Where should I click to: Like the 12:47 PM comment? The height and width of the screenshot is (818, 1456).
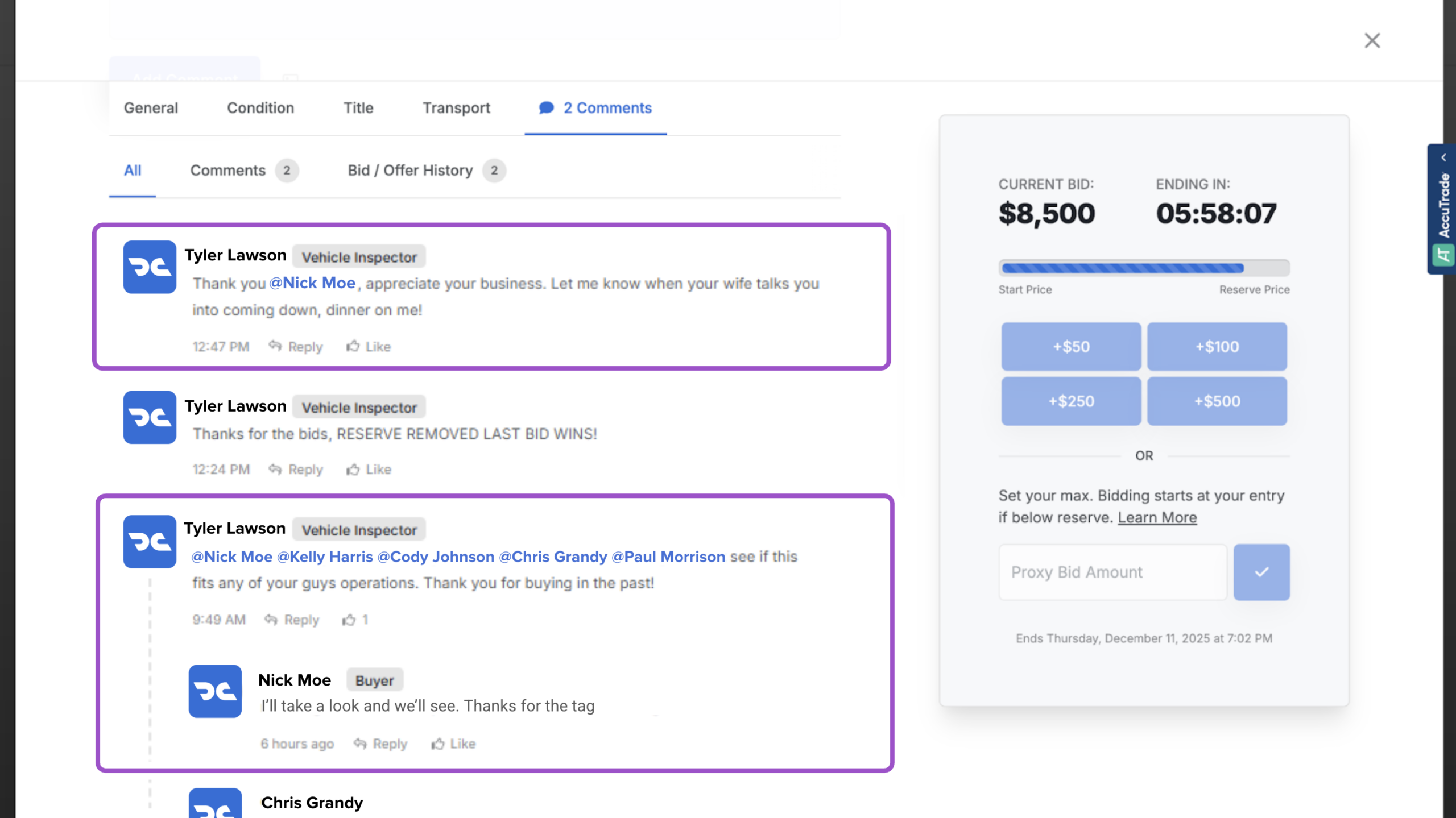[378, 347]
